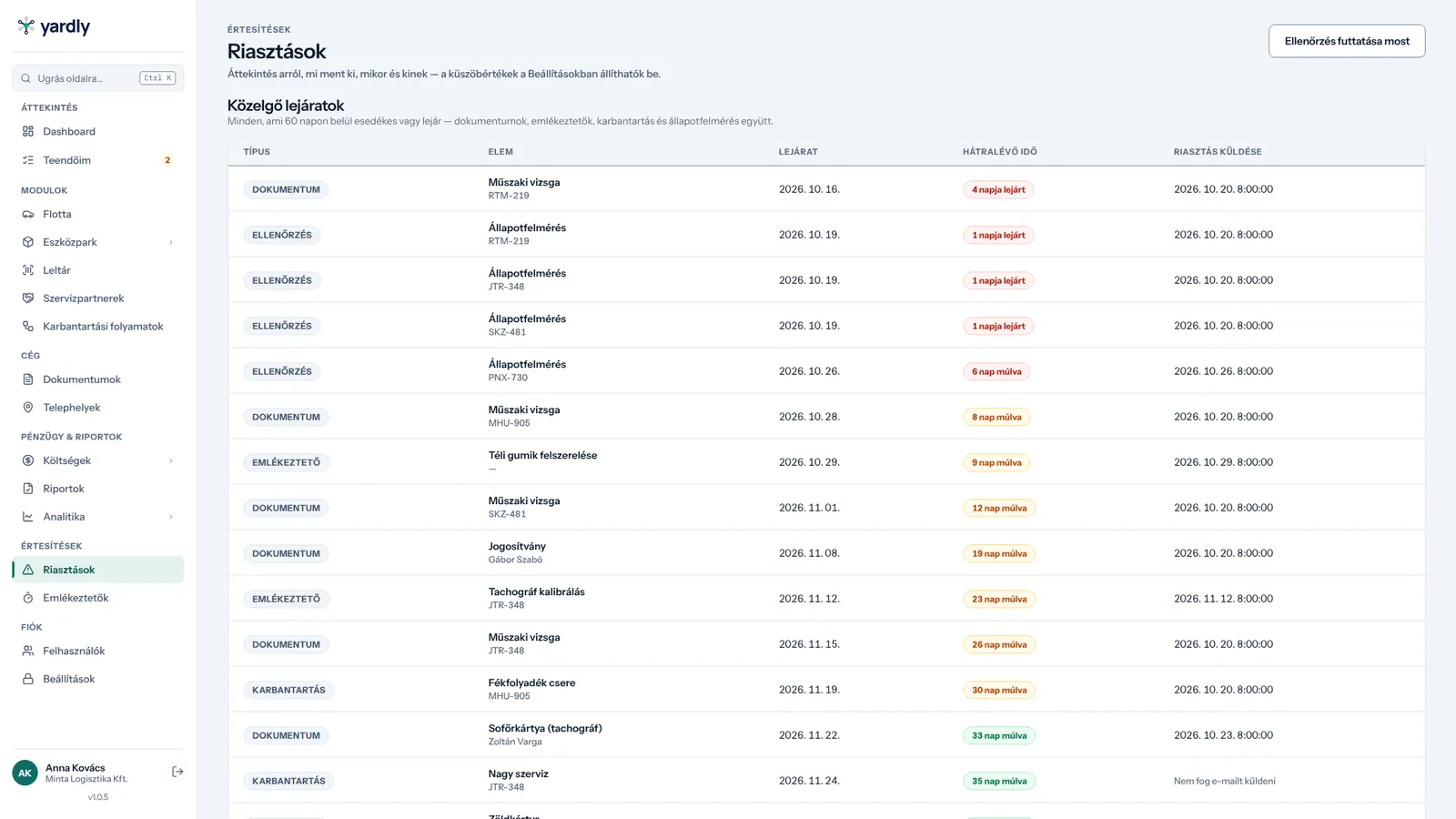Open the Riportok section
Image resolution: width=1456 pixels, height=819 pixels.
coord(98,489)
